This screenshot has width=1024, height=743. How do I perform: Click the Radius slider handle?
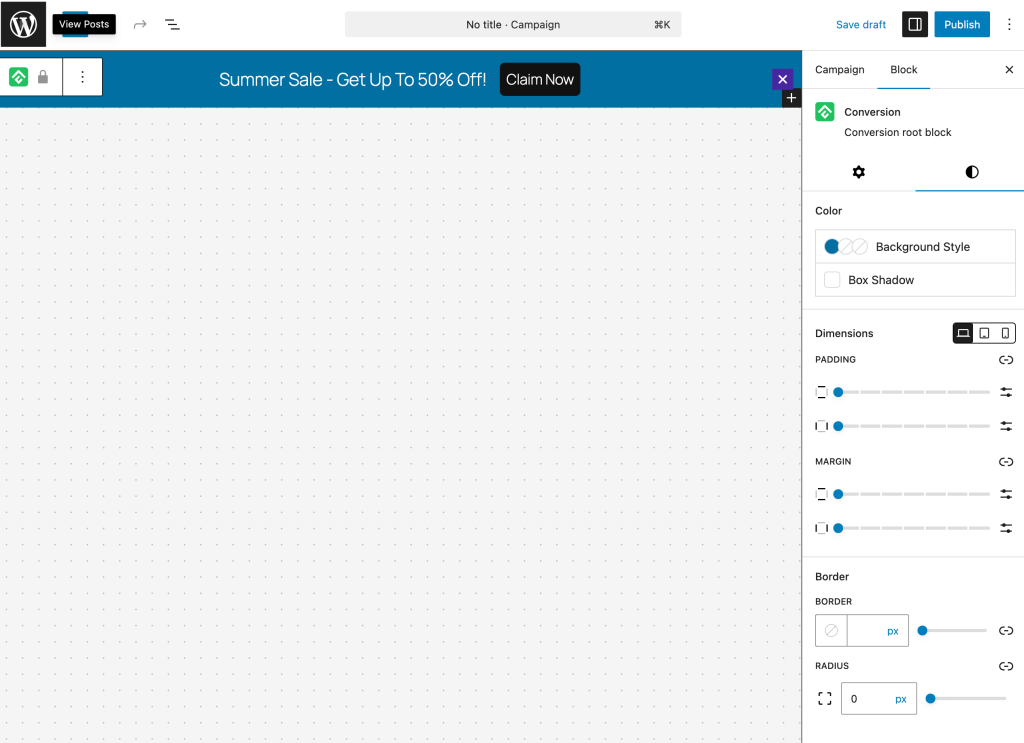point(930,699)
